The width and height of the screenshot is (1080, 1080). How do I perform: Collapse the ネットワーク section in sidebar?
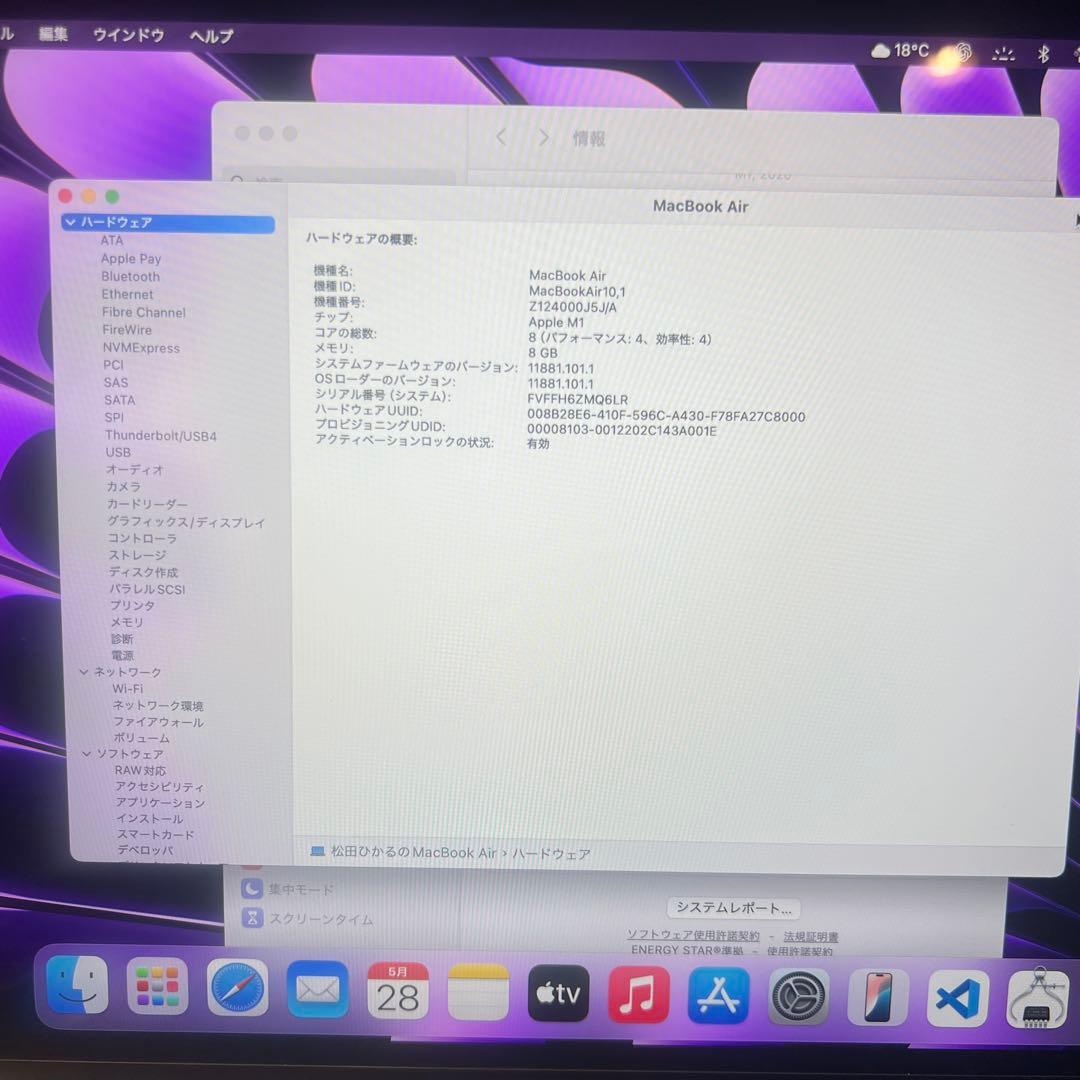[x=83, y=672]
